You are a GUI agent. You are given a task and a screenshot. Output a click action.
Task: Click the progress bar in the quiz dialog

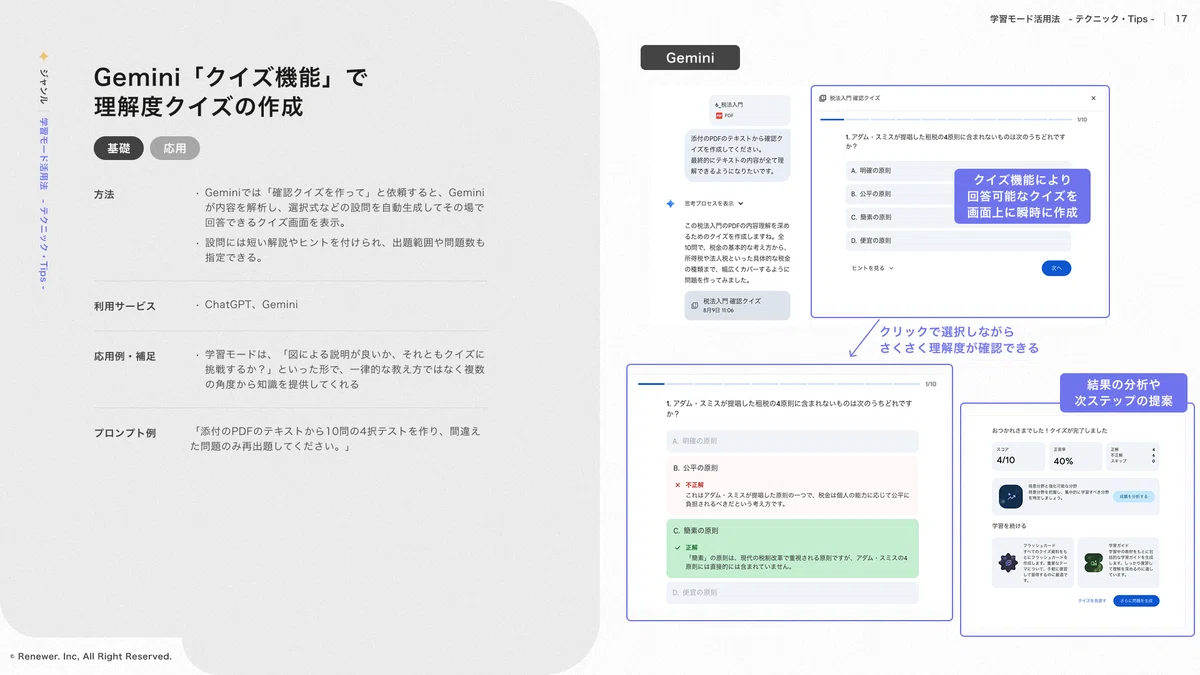(x=944, y=119)
